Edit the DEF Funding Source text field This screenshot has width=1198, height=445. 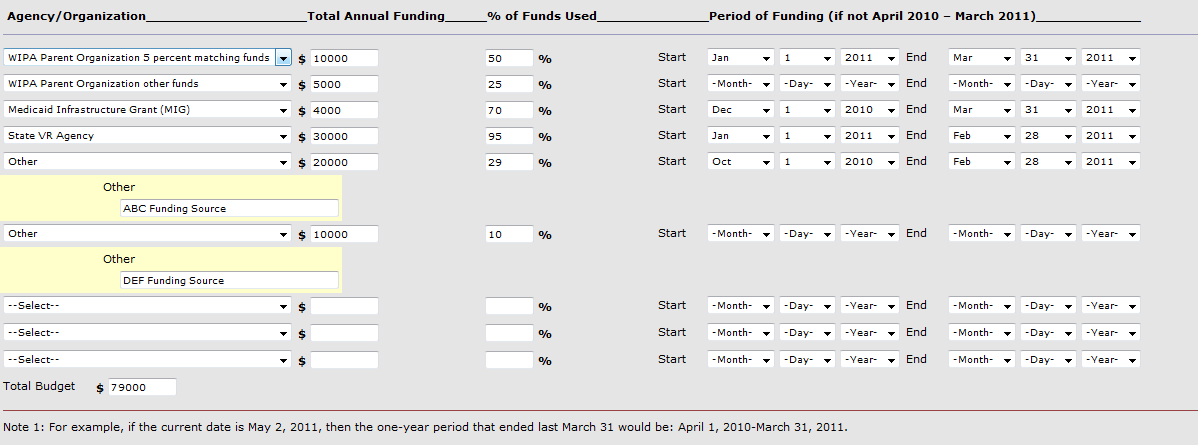(229, 281)
